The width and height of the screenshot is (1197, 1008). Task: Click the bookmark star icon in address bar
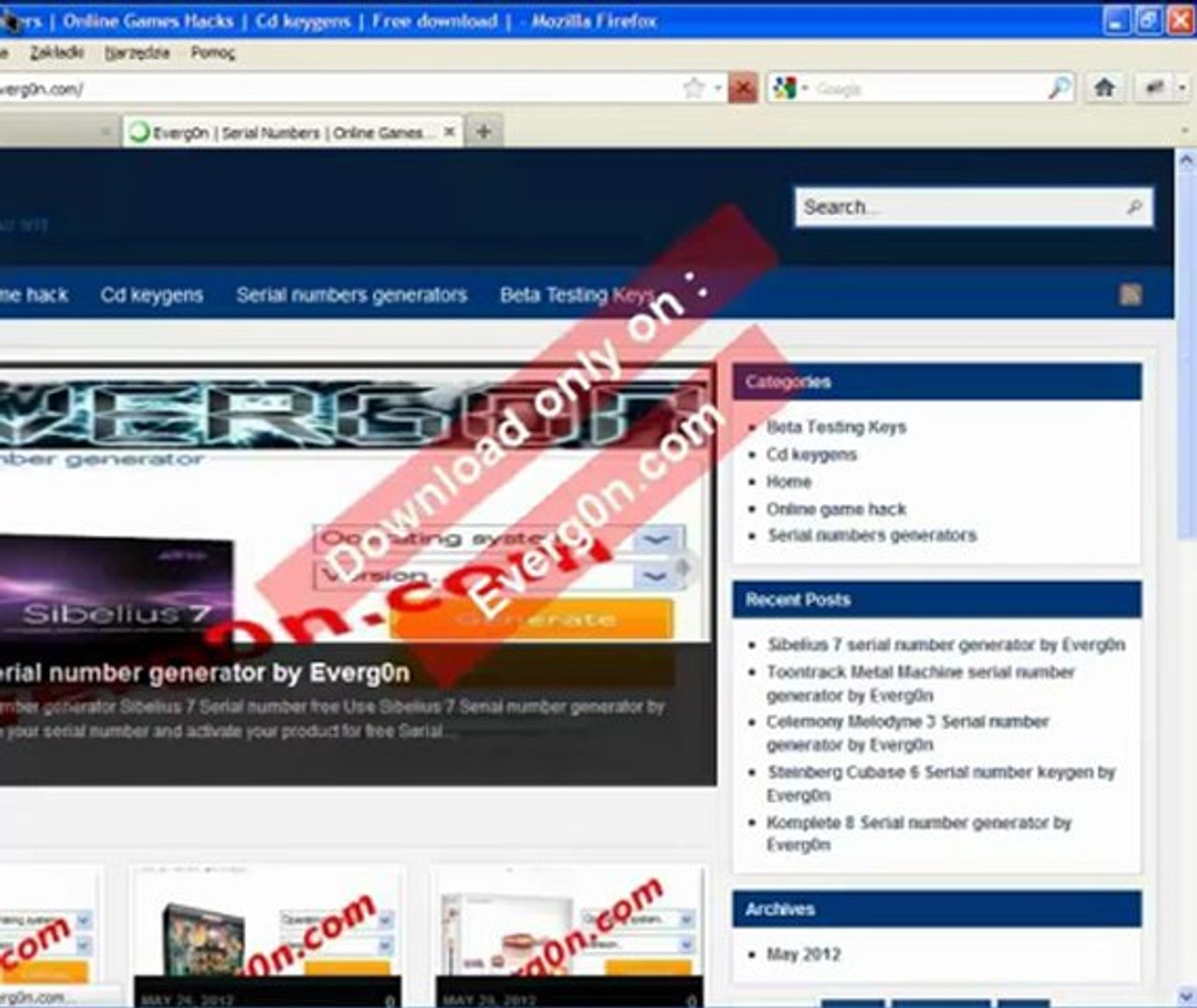tap(694, 88)
